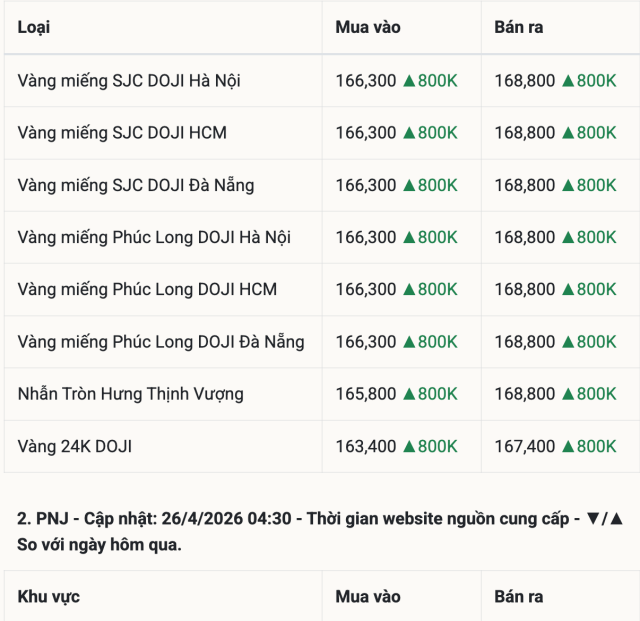
Task: Click the 163,400 buy price value
Action: [366, 446]
